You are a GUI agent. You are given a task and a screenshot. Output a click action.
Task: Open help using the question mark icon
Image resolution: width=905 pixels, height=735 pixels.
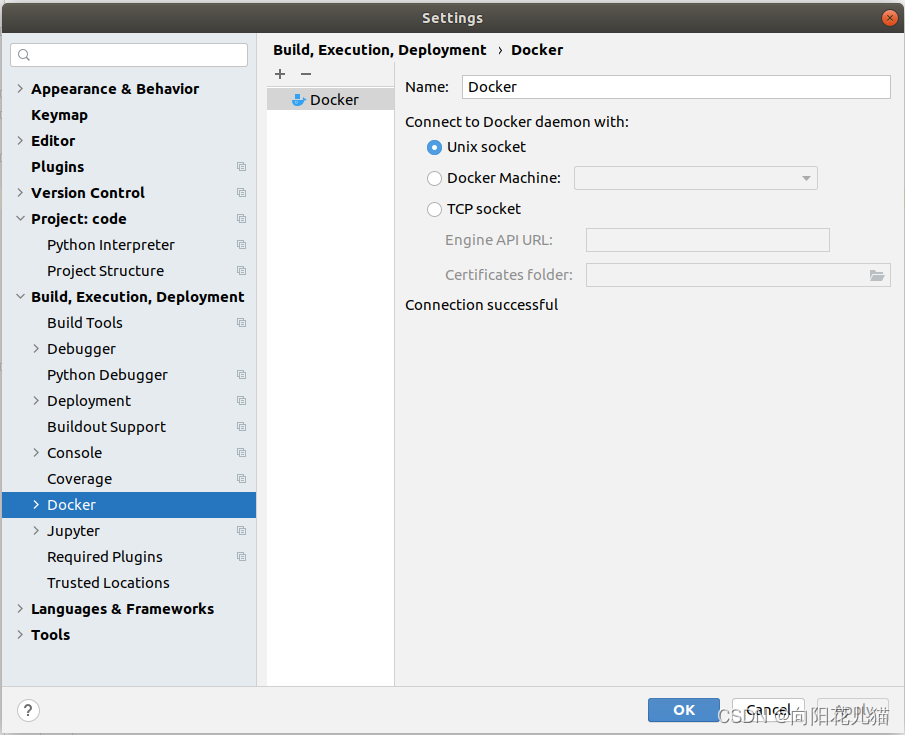click(x=27, y=710)
